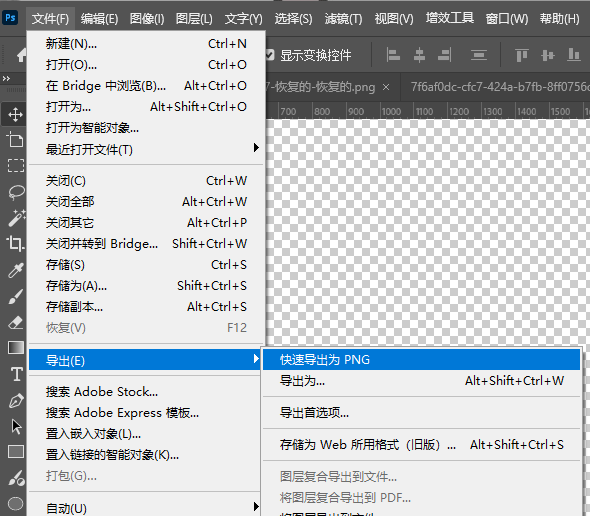Viewport: 590px width, 516px height.
Task: Click the Photoshop Ps logo icon
Action: click(x=10, y=18)
